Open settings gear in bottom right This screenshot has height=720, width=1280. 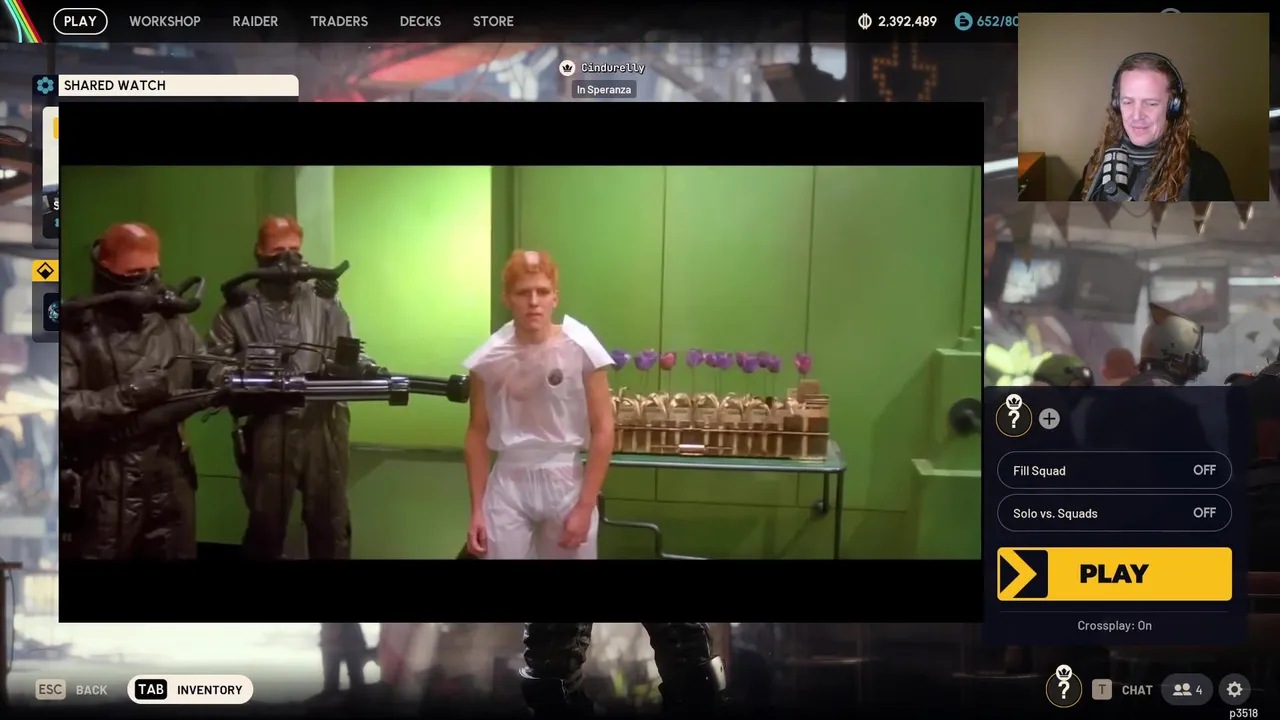[x=1235, y=690]
